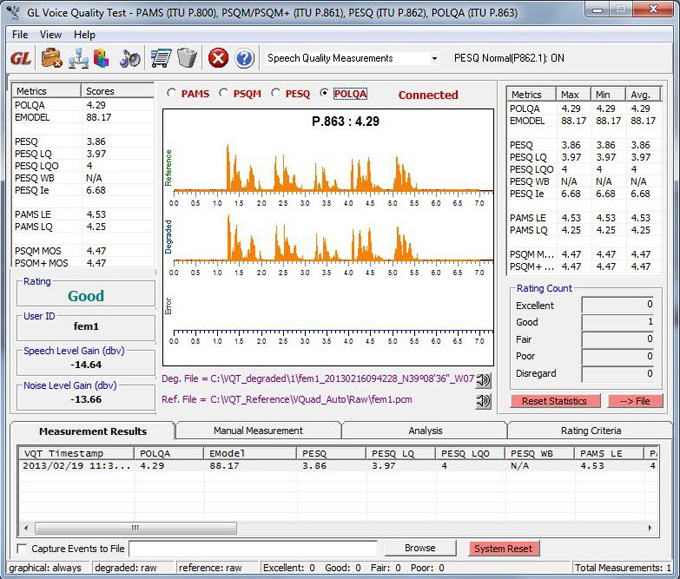
Task: Click the results scrollbar left arrow
Action: pyautogui.click(x=26, y=528)
